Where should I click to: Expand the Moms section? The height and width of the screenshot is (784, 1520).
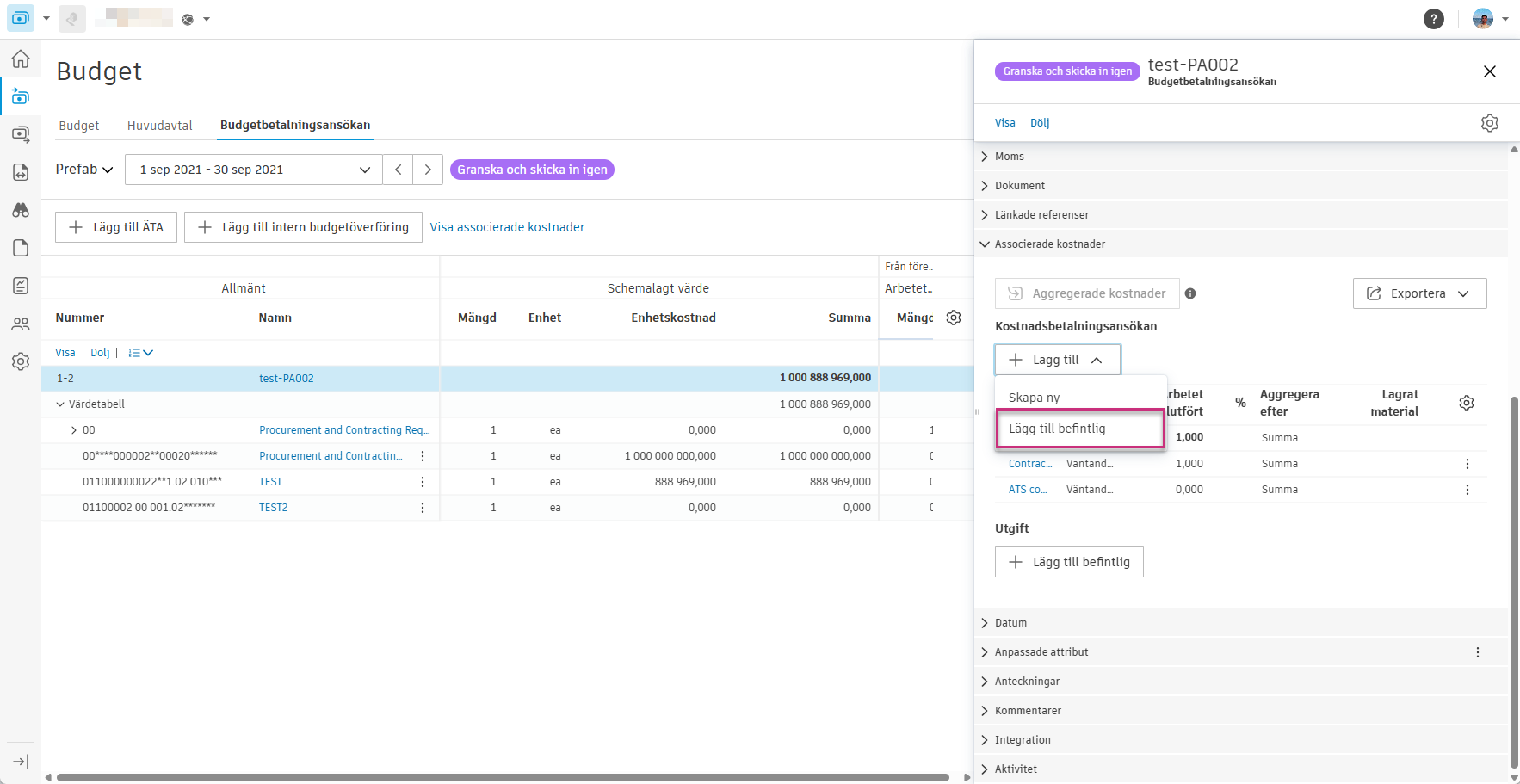click(1243, 157)
